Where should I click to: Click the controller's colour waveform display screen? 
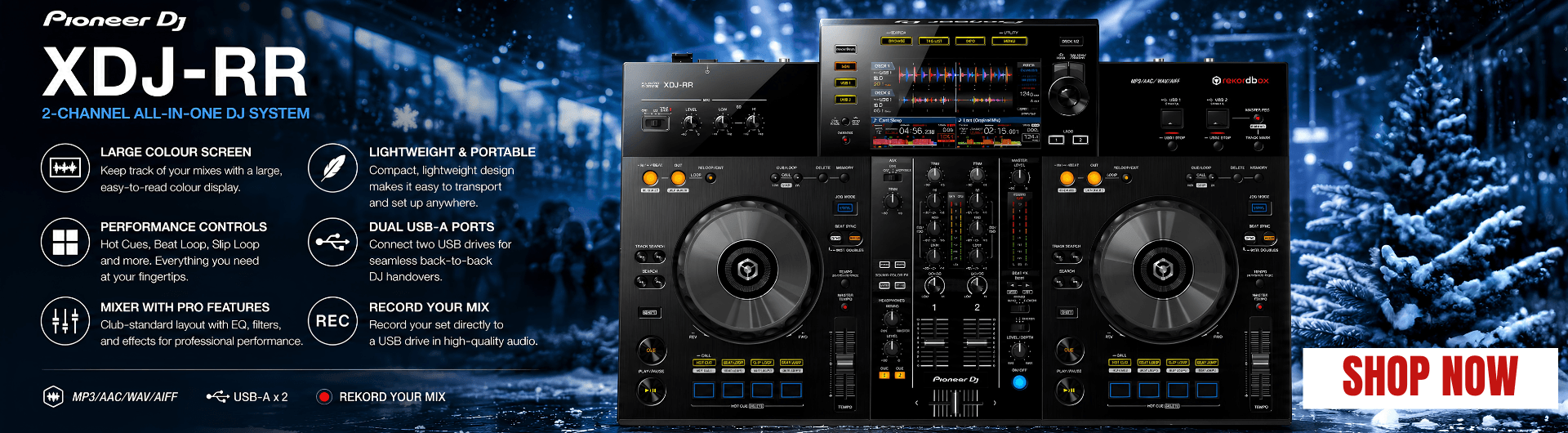(956, 104)
